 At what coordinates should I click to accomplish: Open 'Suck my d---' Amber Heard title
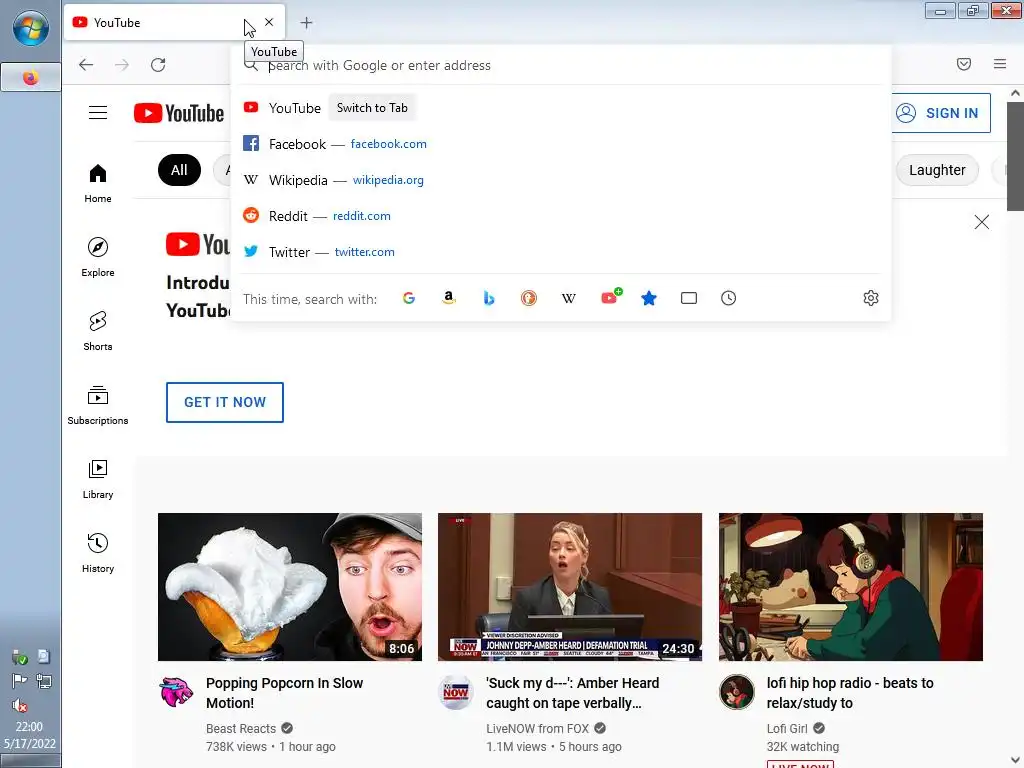[x=573, y=693]
